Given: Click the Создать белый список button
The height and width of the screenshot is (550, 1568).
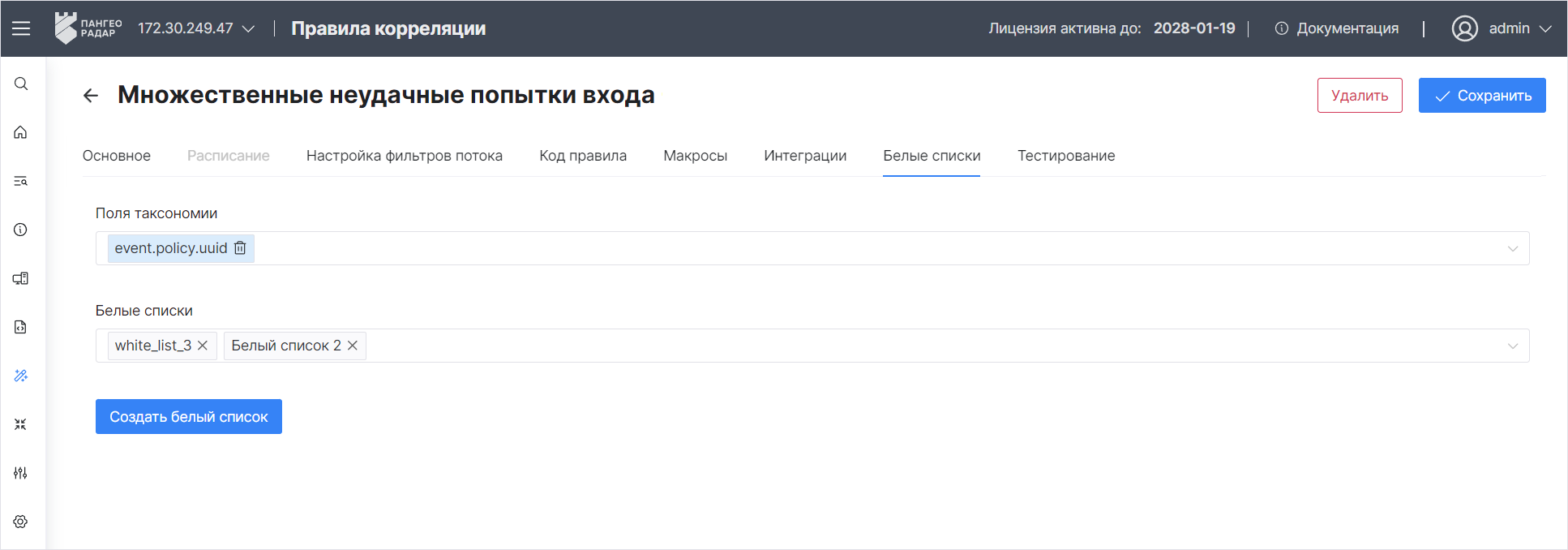Looking at the screenshot, I should pyautogui.click(x=189, y=417).
